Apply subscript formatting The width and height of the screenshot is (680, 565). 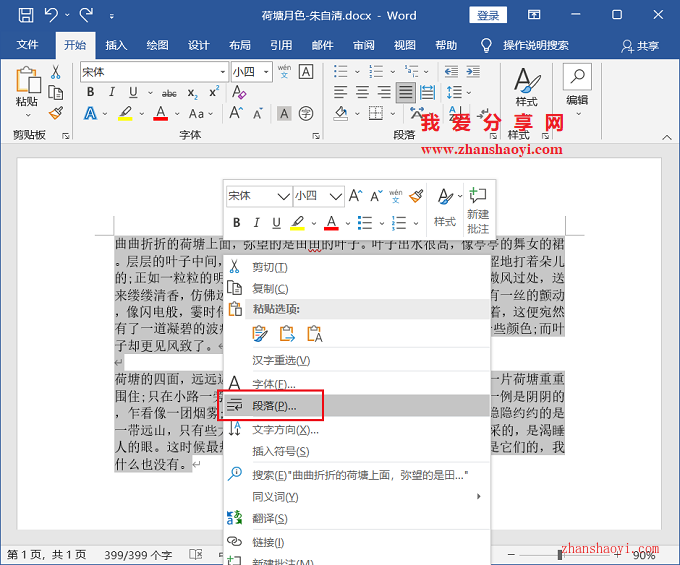[193, 93]
